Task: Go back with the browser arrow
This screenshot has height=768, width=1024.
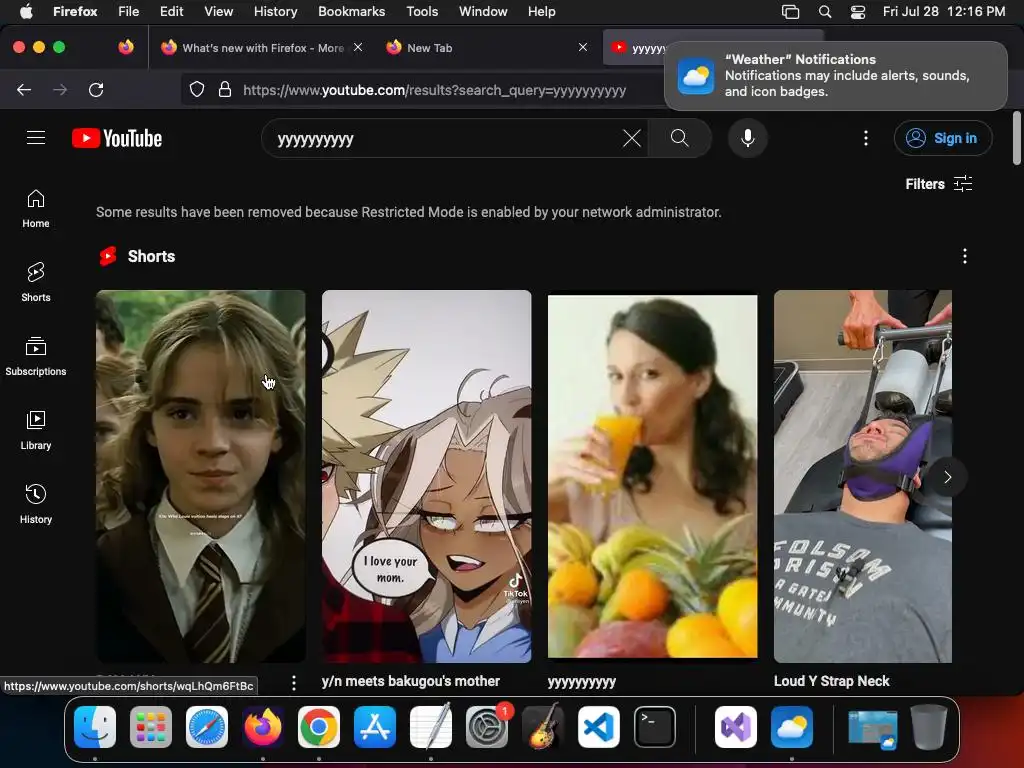Action: [24, 90]
